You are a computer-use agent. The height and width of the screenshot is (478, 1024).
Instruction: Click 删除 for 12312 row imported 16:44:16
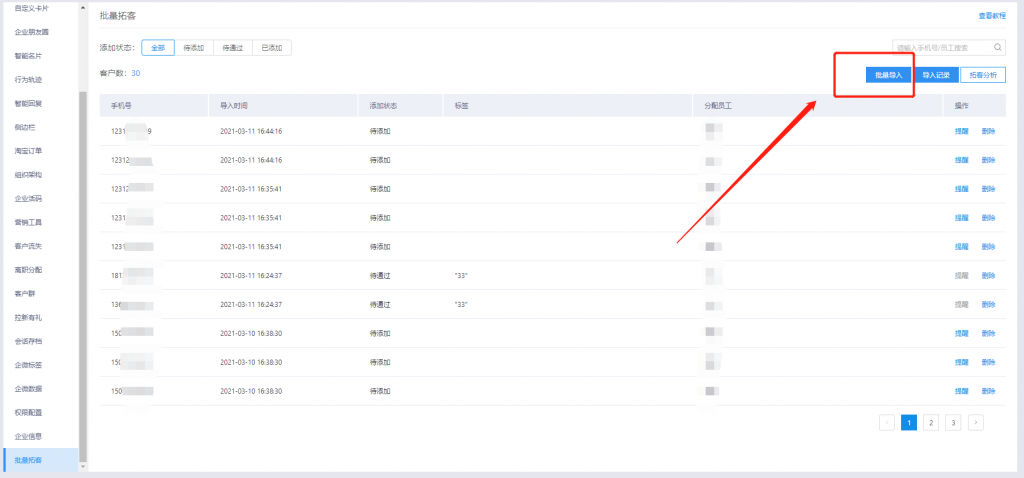click(x=989, y=160)
